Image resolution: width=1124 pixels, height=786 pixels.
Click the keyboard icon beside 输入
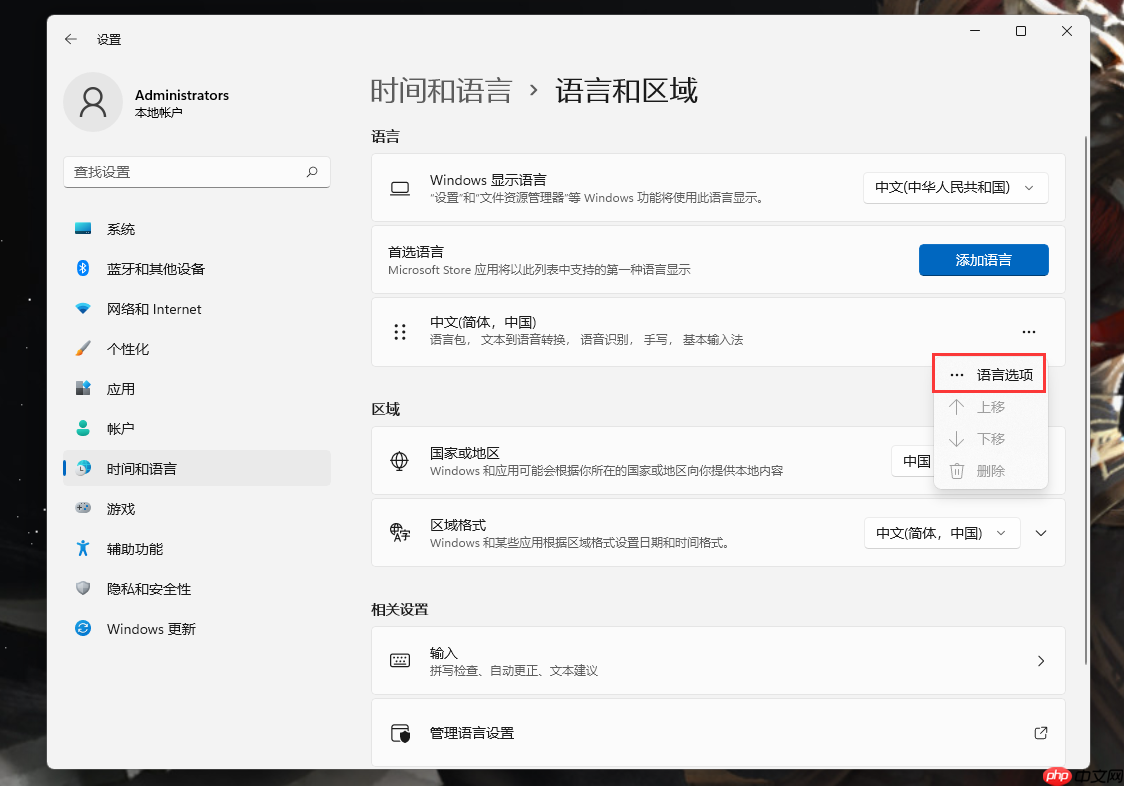[400, 660]
